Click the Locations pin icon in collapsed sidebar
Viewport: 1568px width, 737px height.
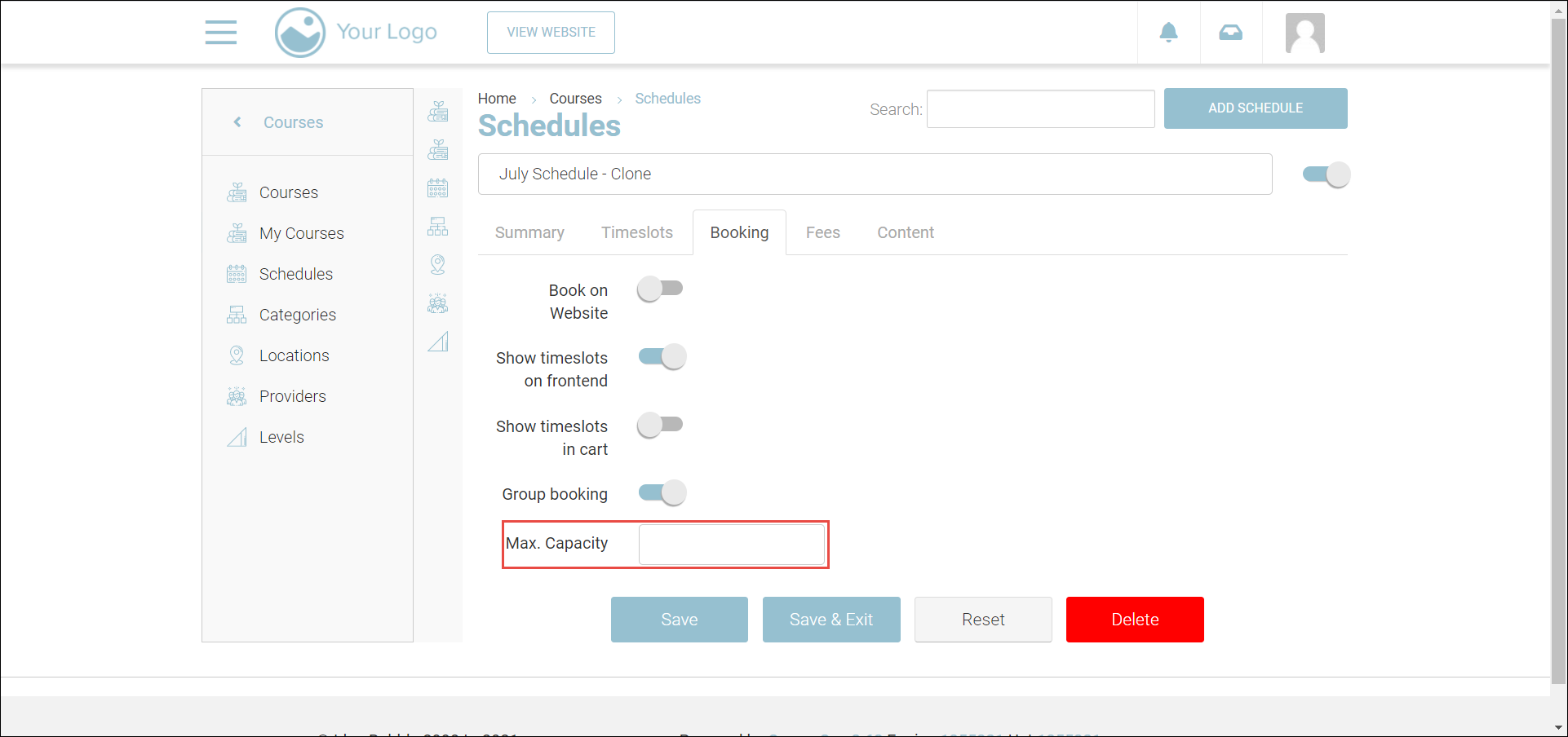pos(438,265)
